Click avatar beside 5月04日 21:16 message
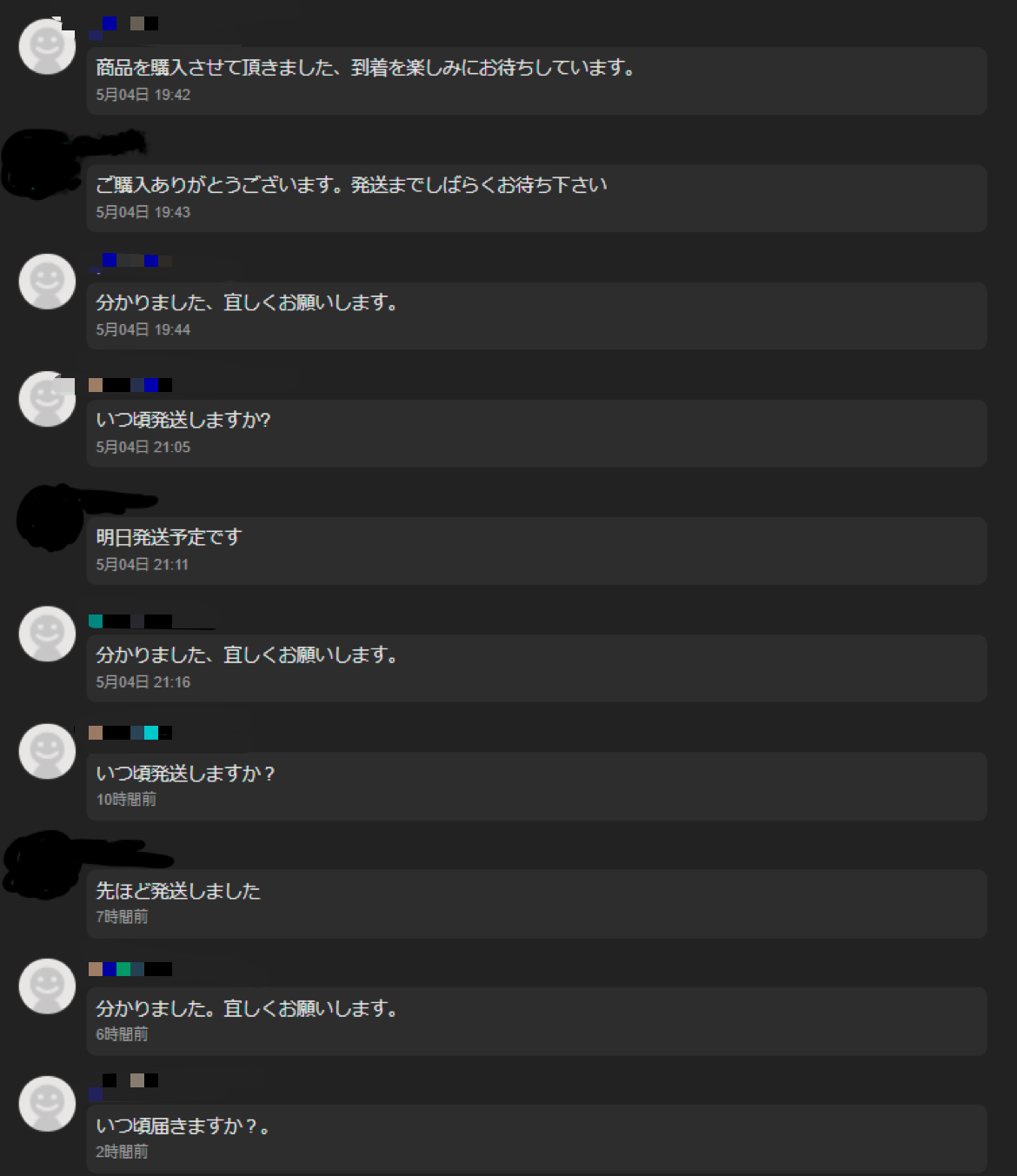This screenshot has width=1017, height=1176. click(x=47, y=634)
